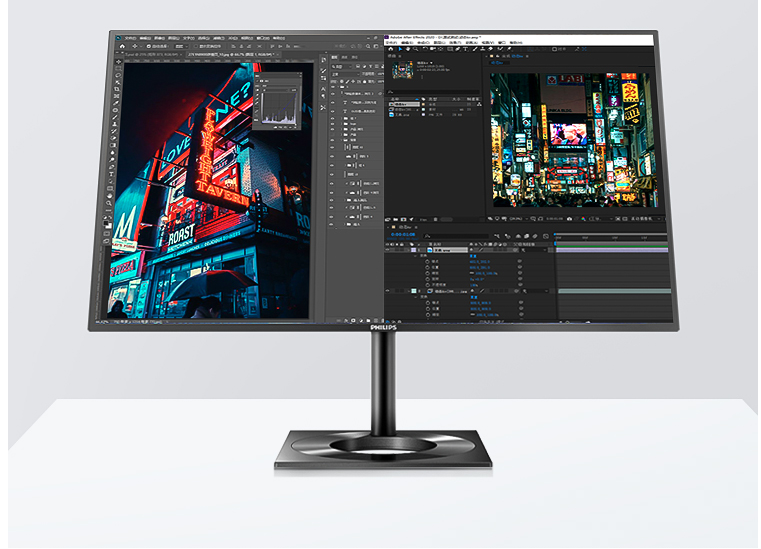Viewport: 761px width, 549px height.
Task: Click the composition thumbnail in the Project panel
Action: [403, 69]
